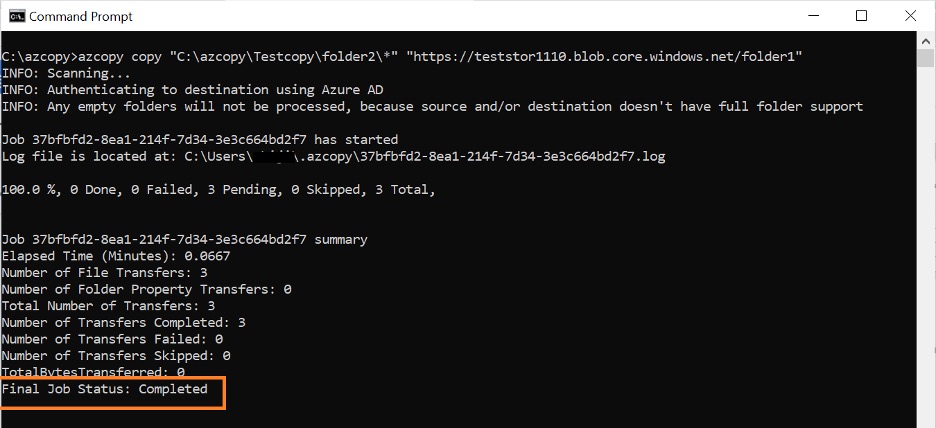936x428 pixels.
Task: Click the Command Prompt icon in title bar
Action: (16, 16)
